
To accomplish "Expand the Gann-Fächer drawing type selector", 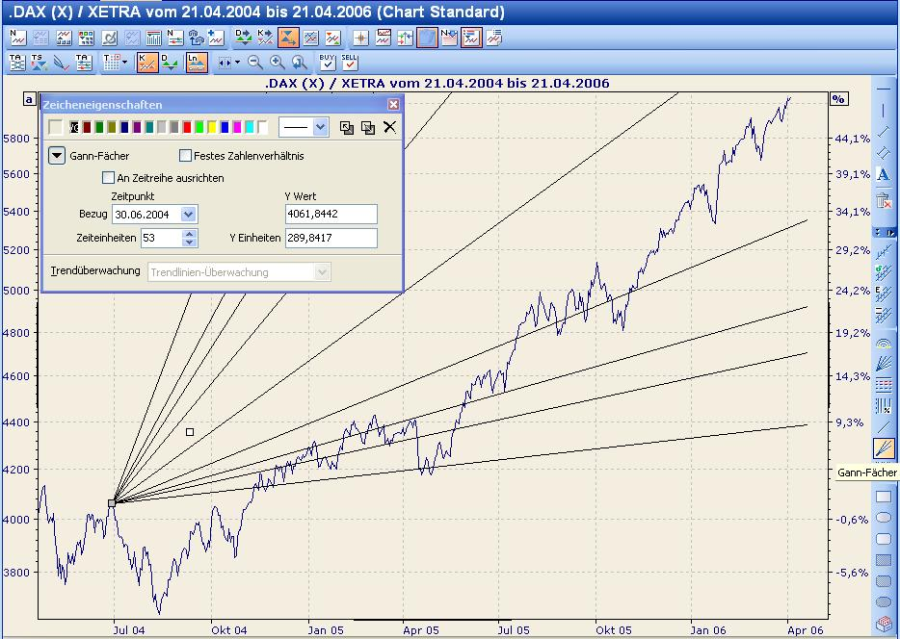I will (x=57, y=156).
